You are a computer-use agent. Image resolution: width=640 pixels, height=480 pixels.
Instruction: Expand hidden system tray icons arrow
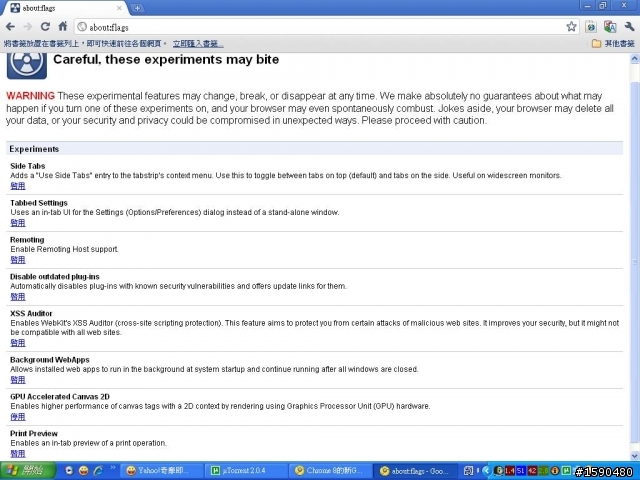pyautogui.click(x=486, y=471)
